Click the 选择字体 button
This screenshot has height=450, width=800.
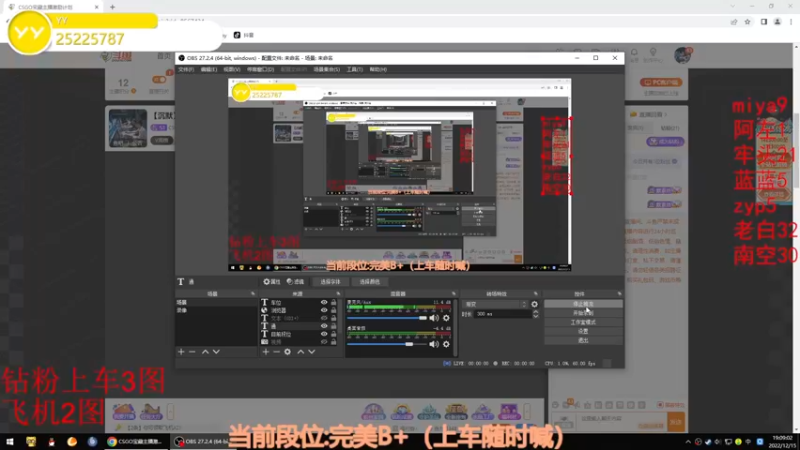tap(330, 282)
